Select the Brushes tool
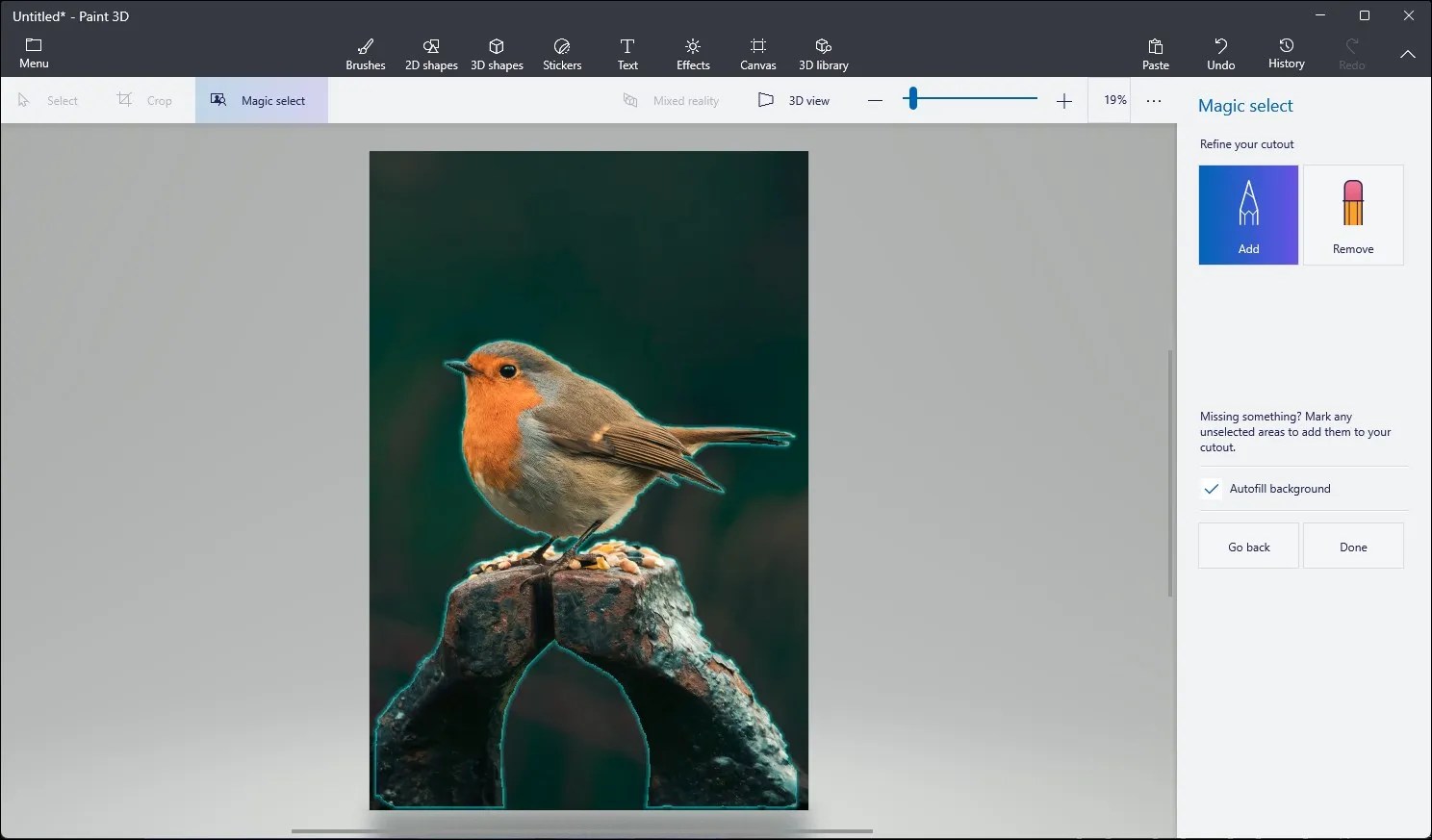The width and height of the screenshot is (1432, 840). click(366, 53)
